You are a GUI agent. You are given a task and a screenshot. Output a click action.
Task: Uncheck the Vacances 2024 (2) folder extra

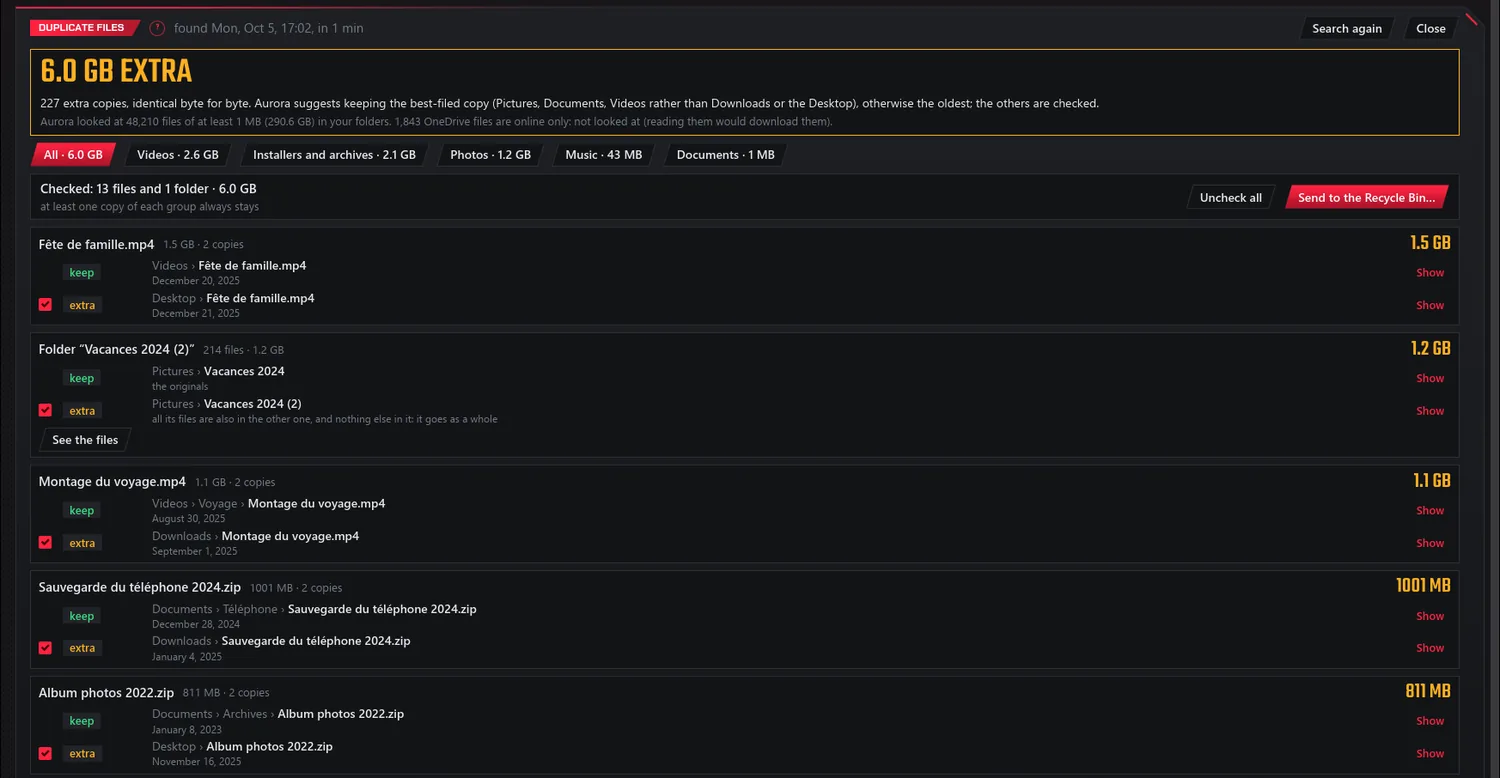45,410
